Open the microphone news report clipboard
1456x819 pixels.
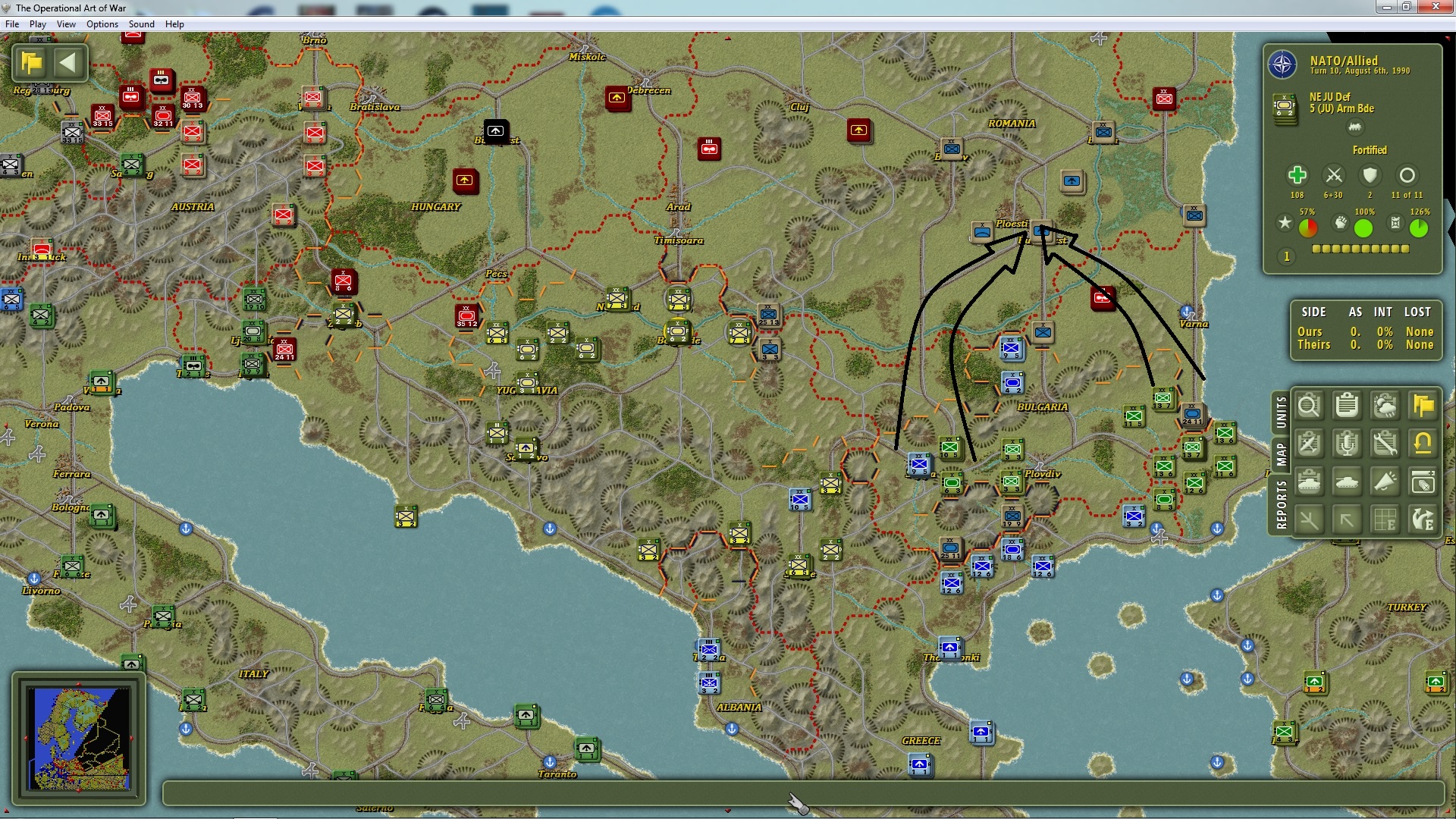[1347, 444]
